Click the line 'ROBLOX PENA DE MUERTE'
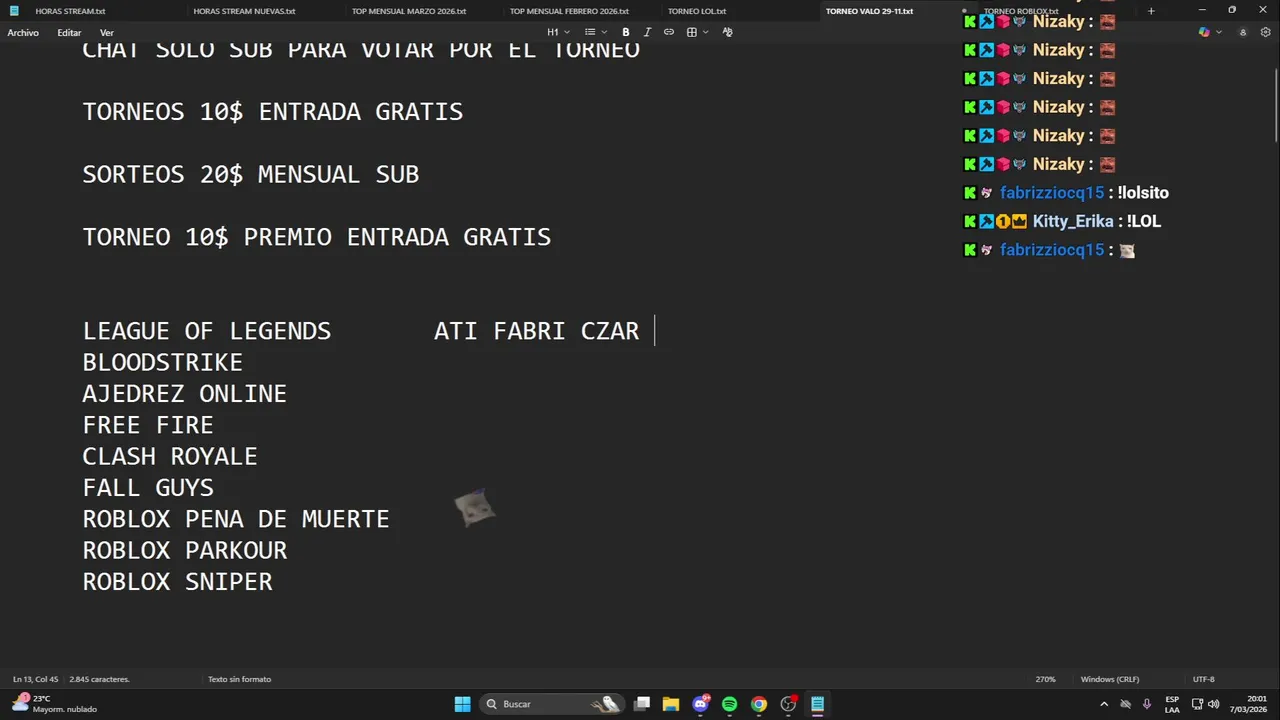The height and width of the screenshot is (720, 1280). (x=236, y=519)
